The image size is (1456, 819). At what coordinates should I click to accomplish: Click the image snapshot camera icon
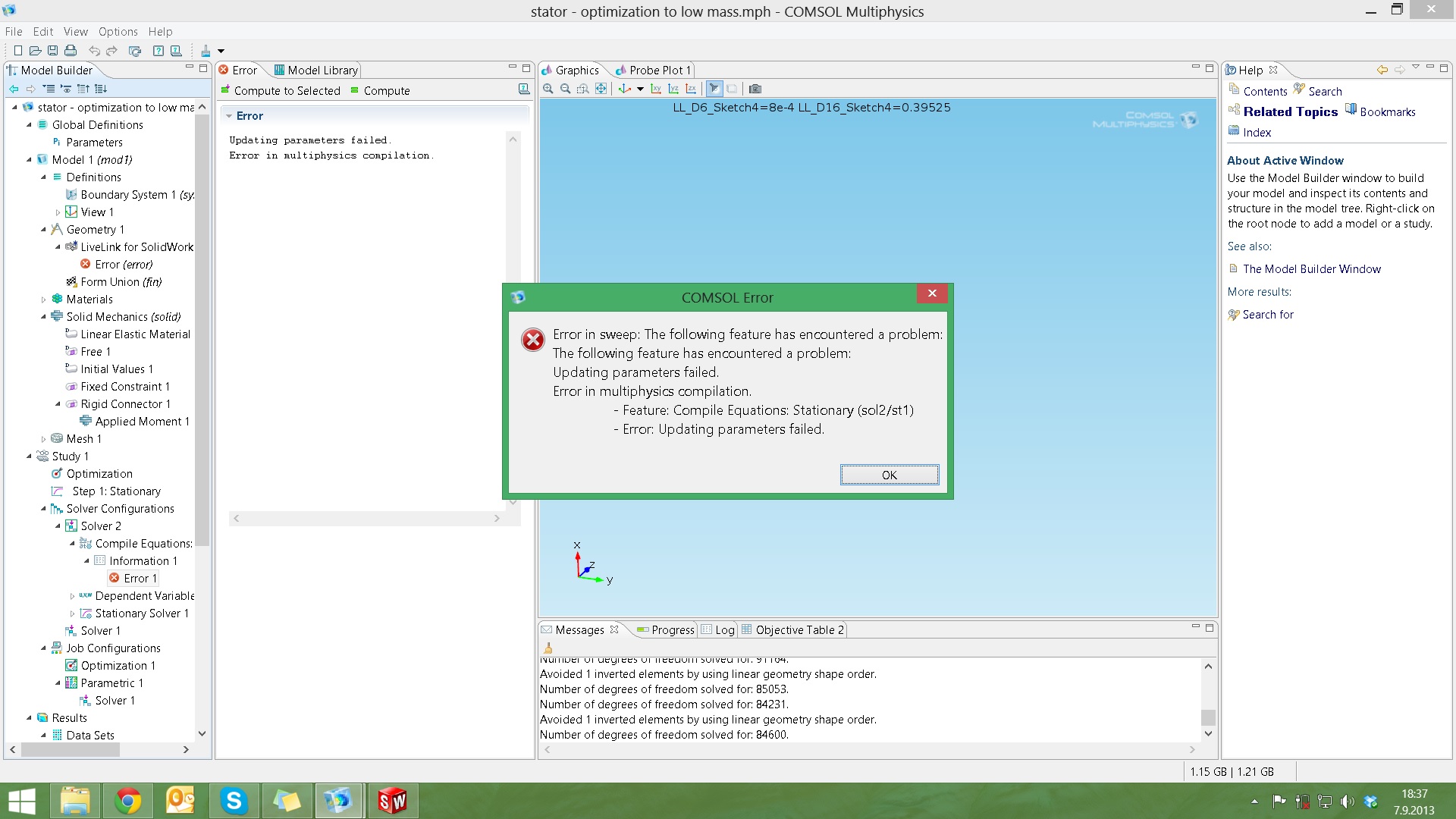[755, 89]
